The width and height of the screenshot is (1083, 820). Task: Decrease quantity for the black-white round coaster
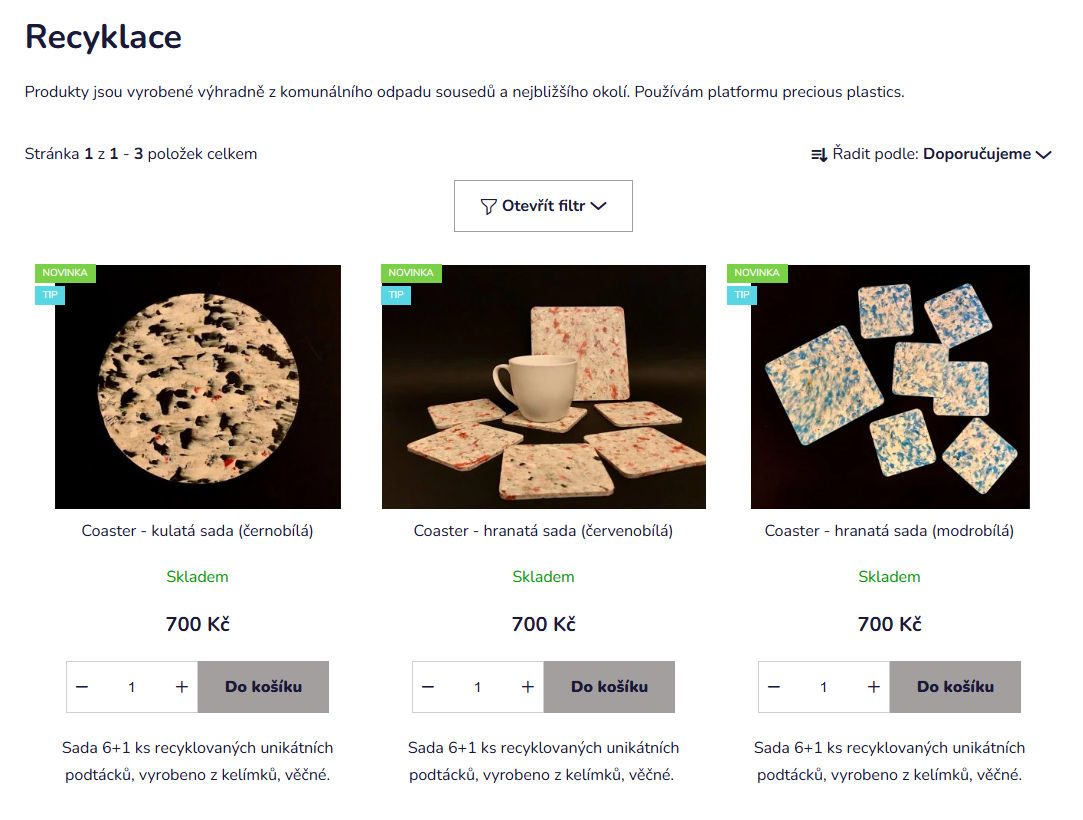83,687
